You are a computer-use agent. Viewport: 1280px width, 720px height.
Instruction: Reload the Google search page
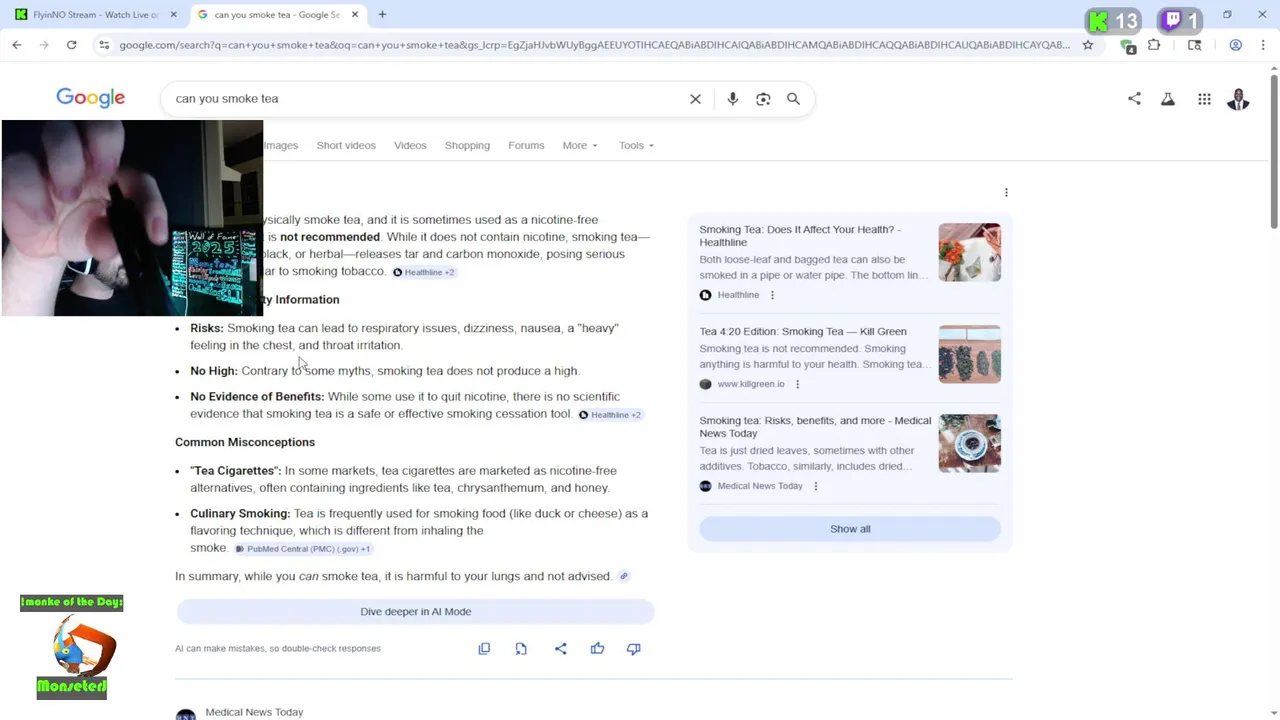[x=71, y=45]
